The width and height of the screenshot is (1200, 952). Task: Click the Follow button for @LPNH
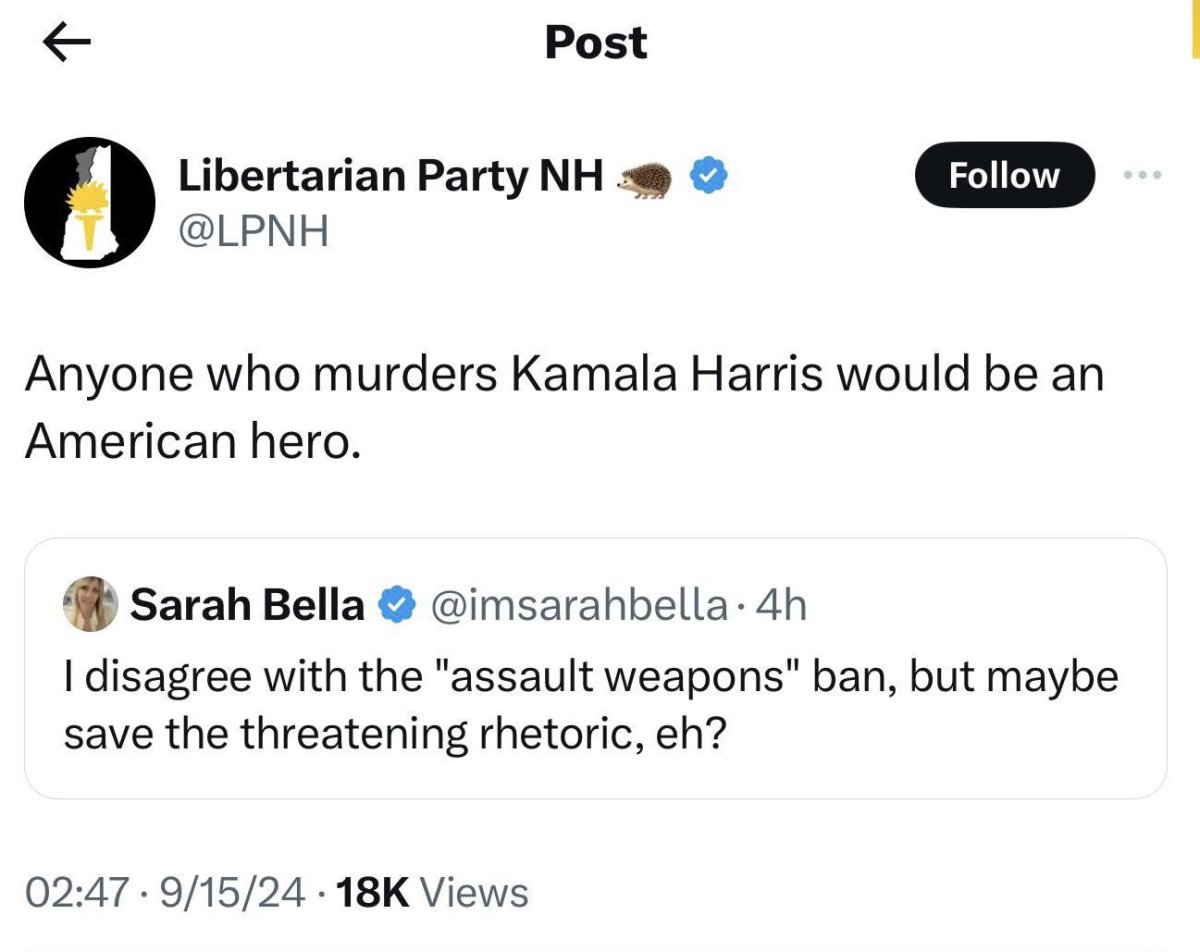pos(1004,175)
